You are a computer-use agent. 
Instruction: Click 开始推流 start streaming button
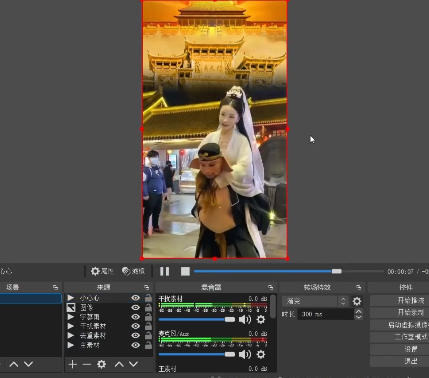(x=399, y=300)
